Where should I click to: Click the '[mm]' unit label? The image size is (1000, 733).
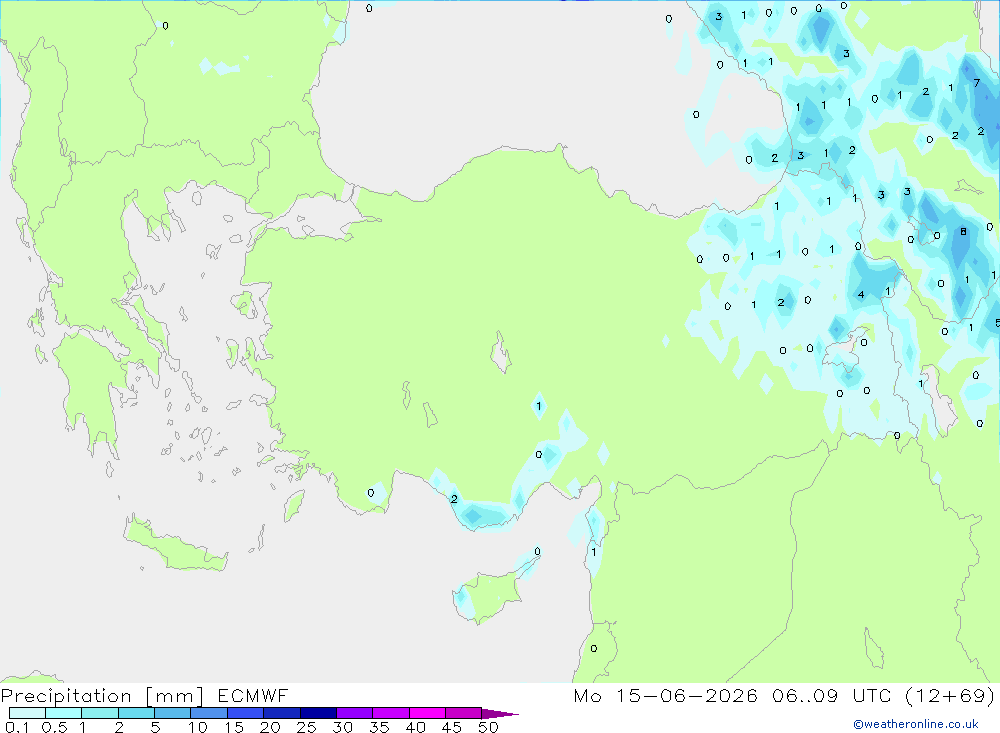click(175, 696)
